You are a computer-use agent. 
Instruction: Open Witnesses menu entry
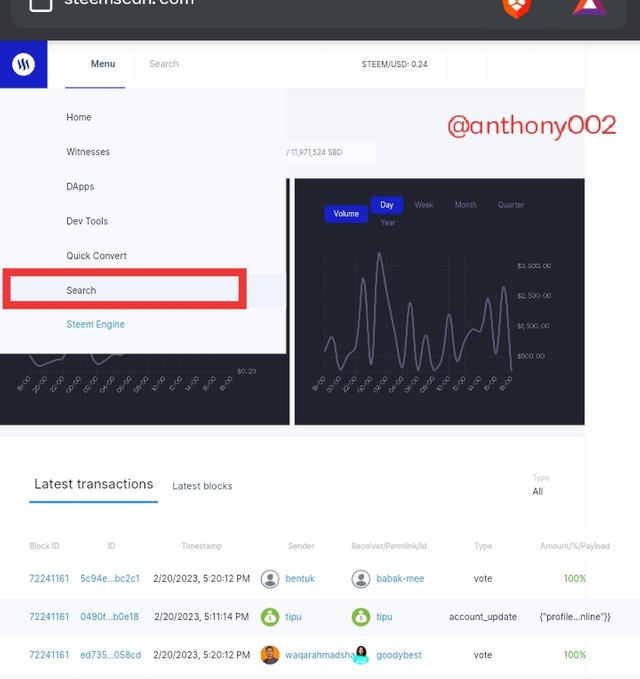[x=88, y=152]
